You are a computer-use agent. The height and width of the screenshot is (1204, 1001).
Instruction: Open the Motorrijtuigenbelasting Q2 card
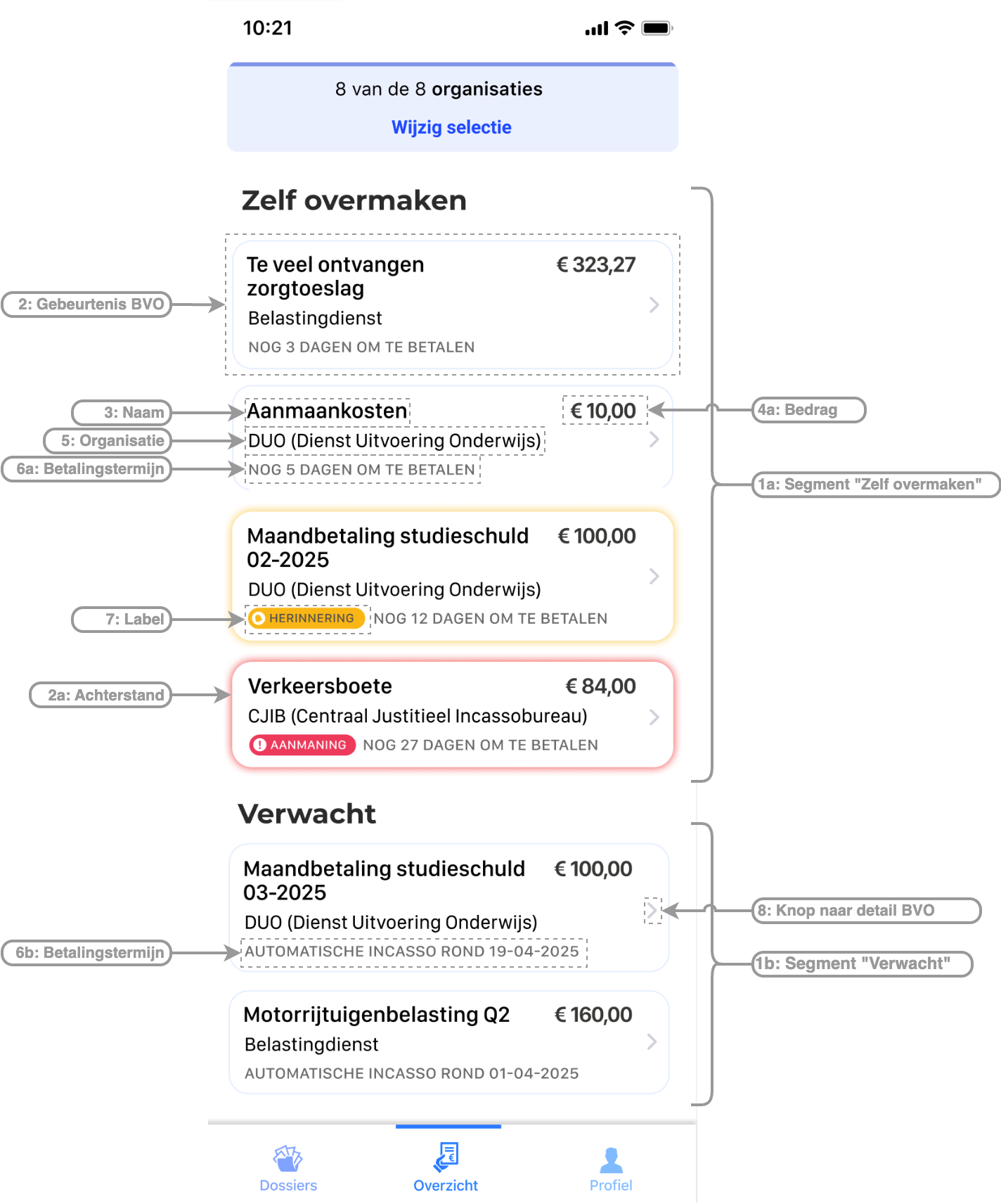449,1042
